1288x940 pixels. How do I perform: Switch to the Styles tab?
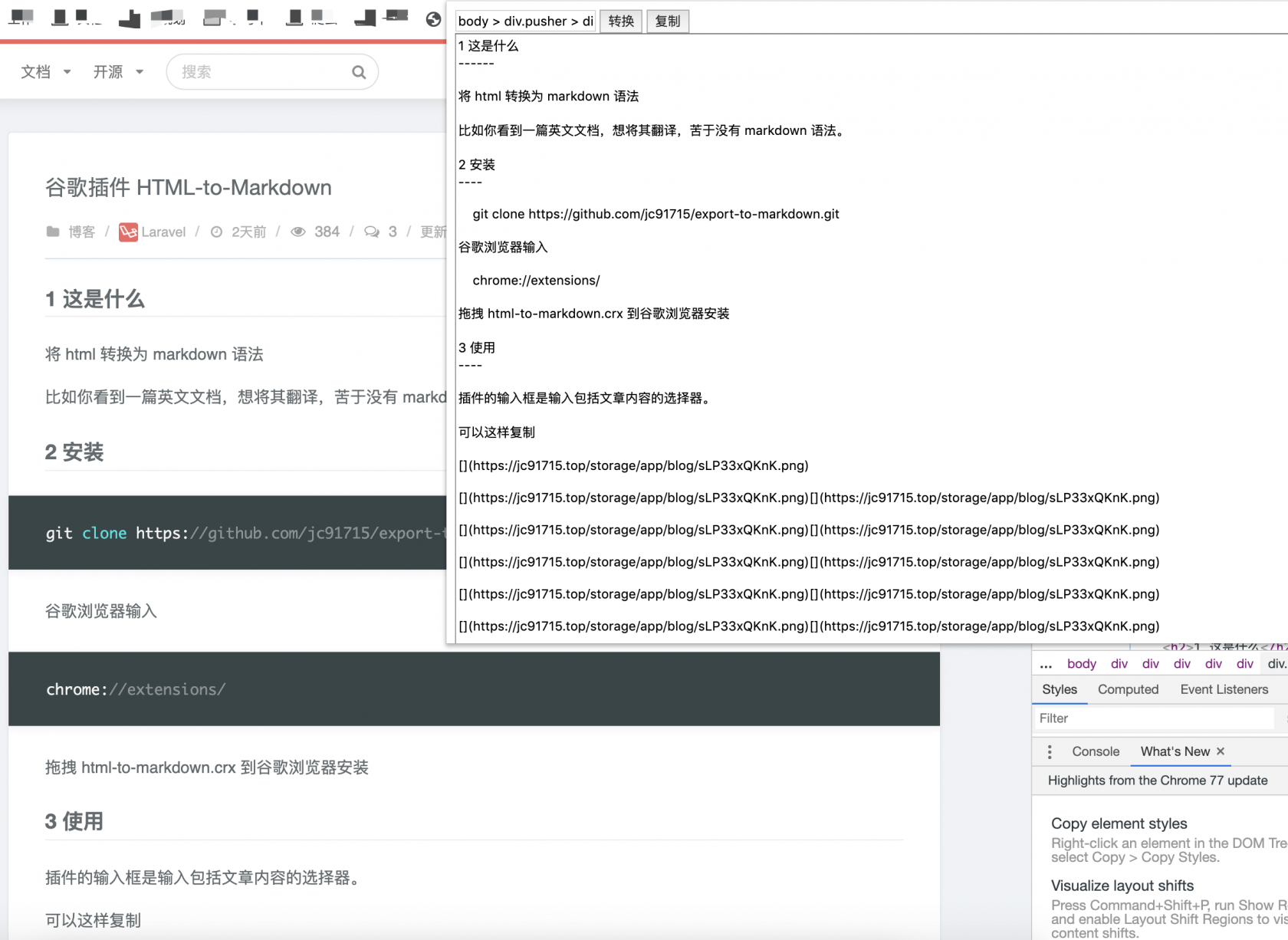1060,689
